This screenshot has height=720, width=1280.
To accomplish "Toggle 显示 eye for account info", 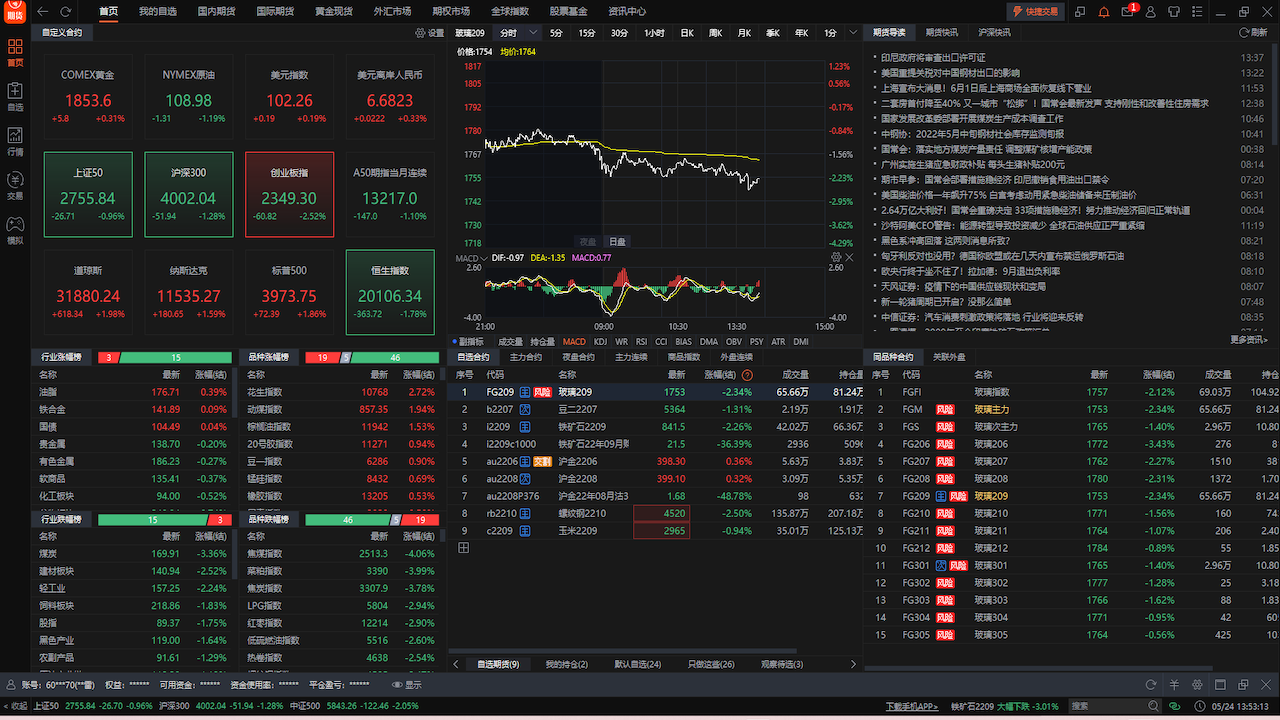I will [407, 685].
